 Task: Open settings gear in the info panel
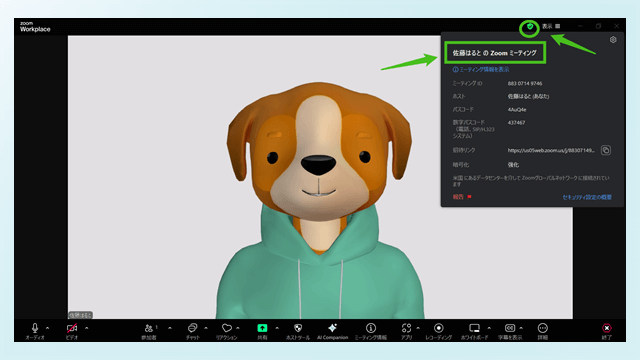pyautogui.click(x=613, y=40)
